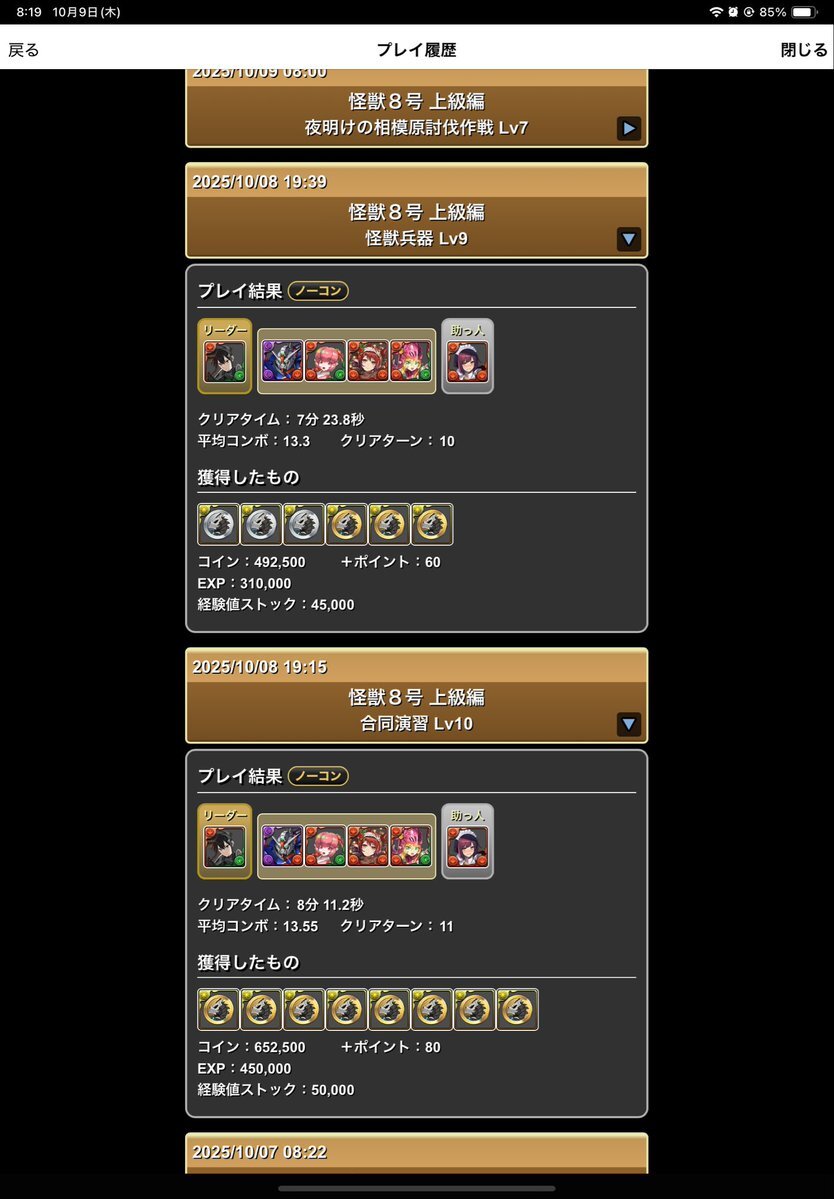Tap the last gold medal drop in Lv9 rewards
Image resolution: width=834 pixels, height=1199 pixels.
pyautogui.click(x=432, y=524)
